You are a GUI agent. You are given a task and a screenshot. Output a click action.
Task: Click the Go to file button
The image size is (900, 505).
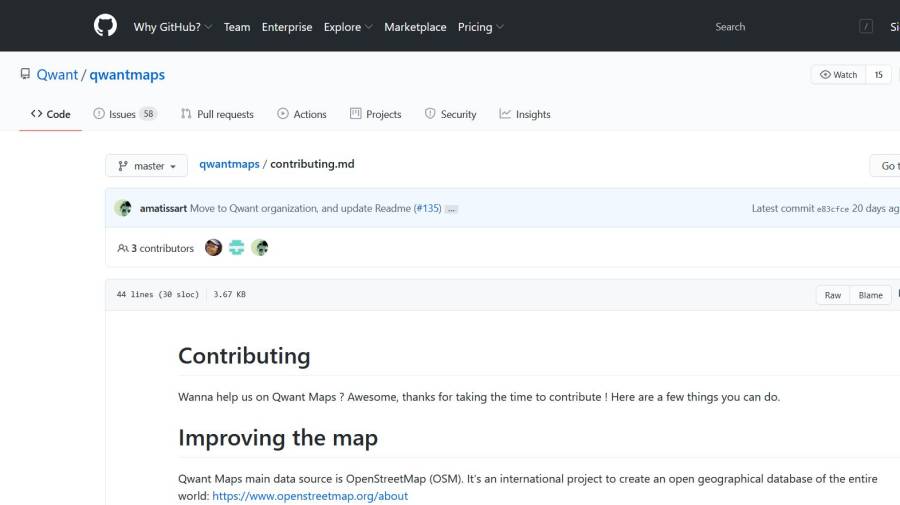coord(885,166)
